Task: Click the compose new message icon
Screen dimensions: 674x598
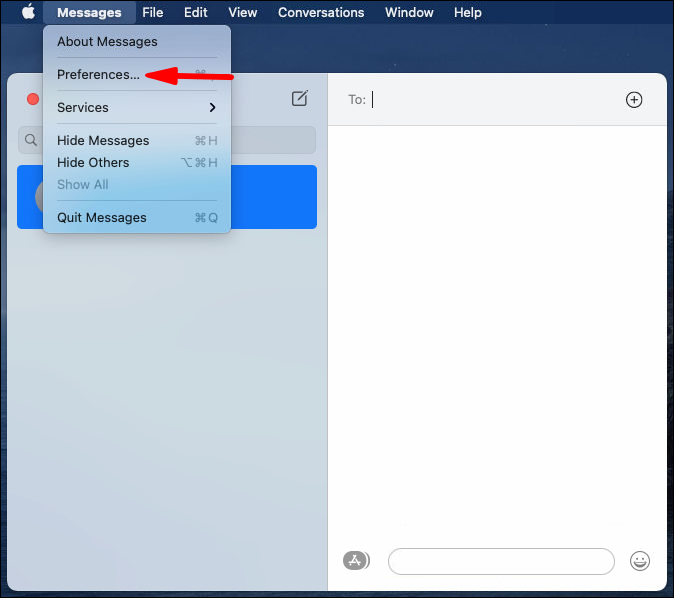Action: click(x=300, y=98)
